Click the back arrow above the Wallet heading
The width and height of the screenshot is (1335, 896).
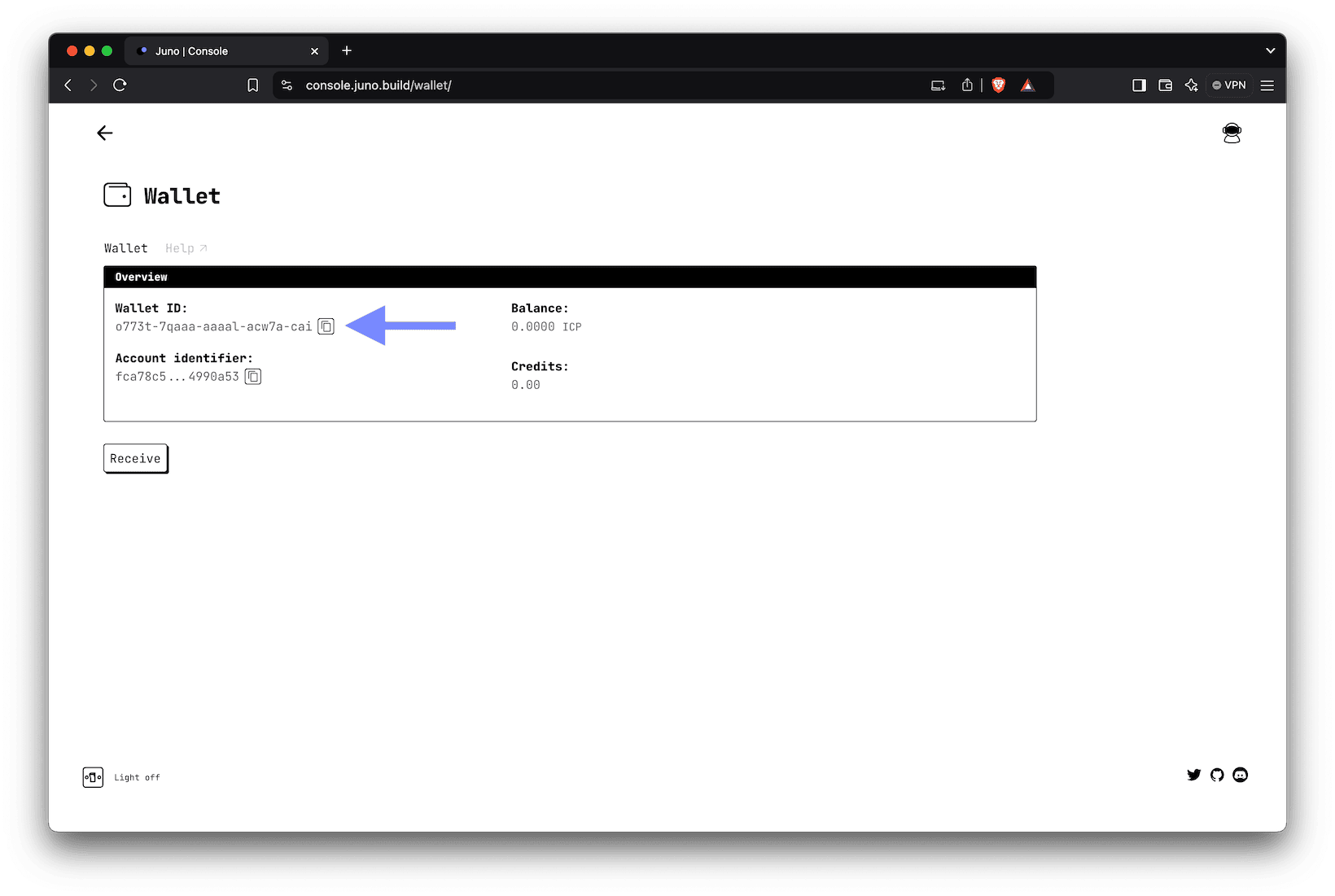pos(104,133)
